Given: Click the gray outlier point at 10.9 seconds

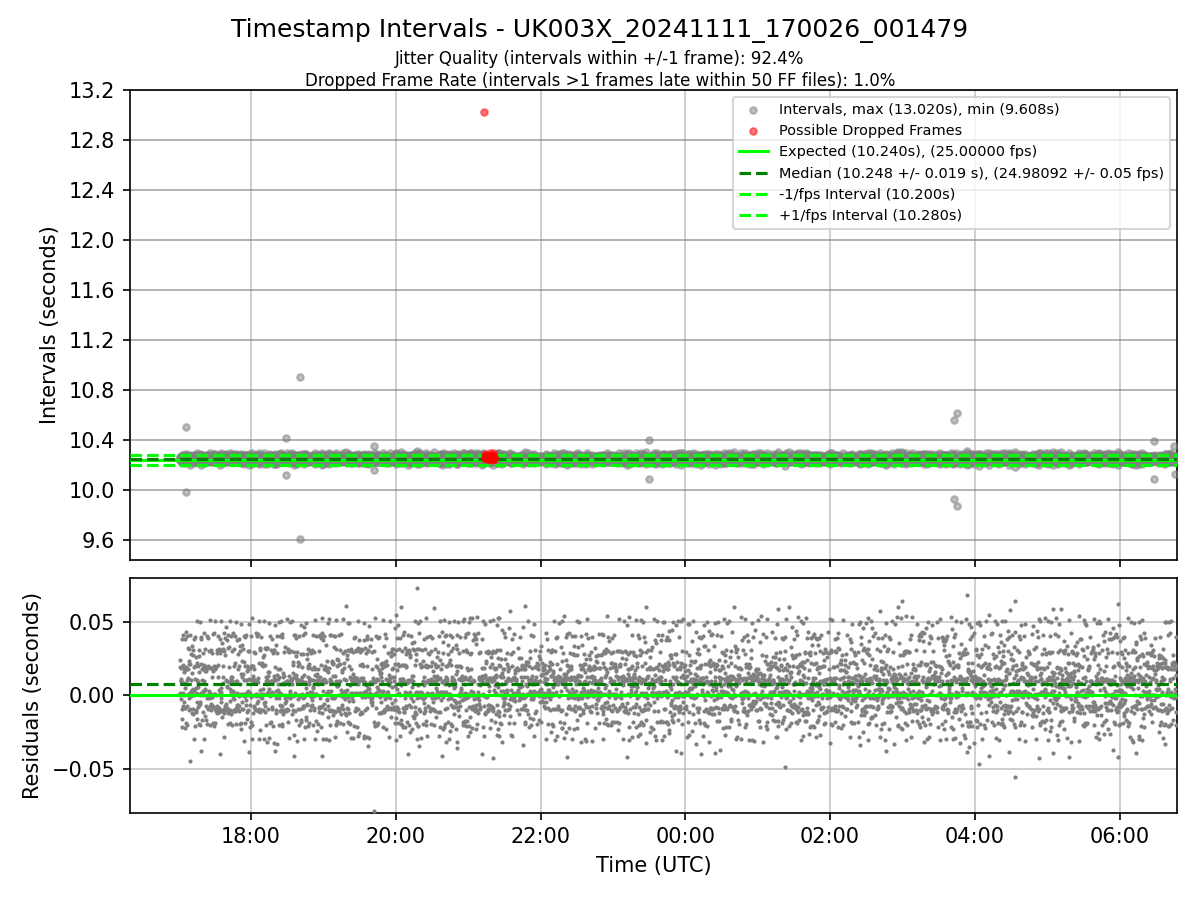Looking at the screenshot, I should coord(300,377).
